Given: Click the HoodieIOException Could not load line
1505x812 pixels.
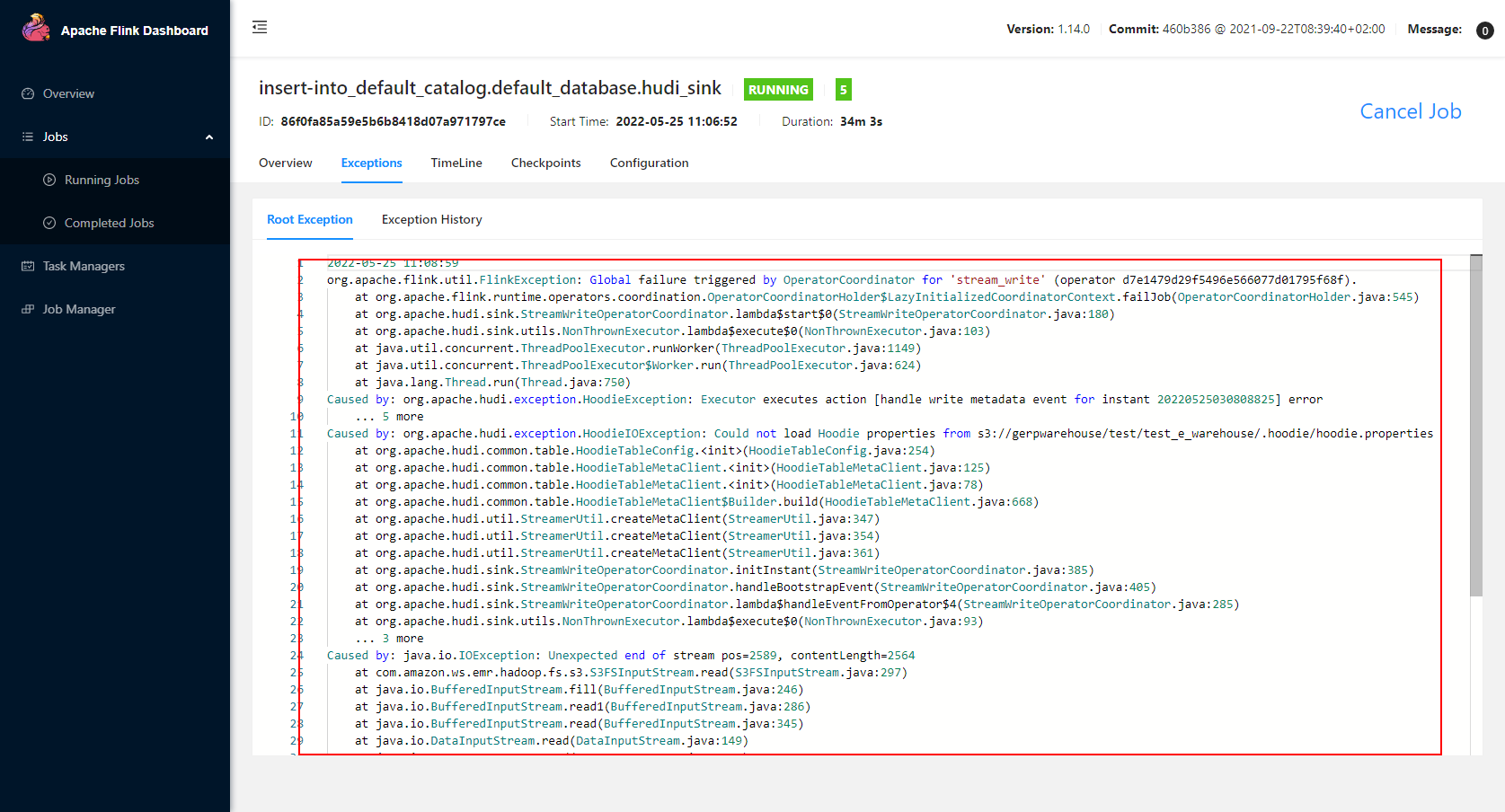Looking at the screenshot, I should point(880,434).
